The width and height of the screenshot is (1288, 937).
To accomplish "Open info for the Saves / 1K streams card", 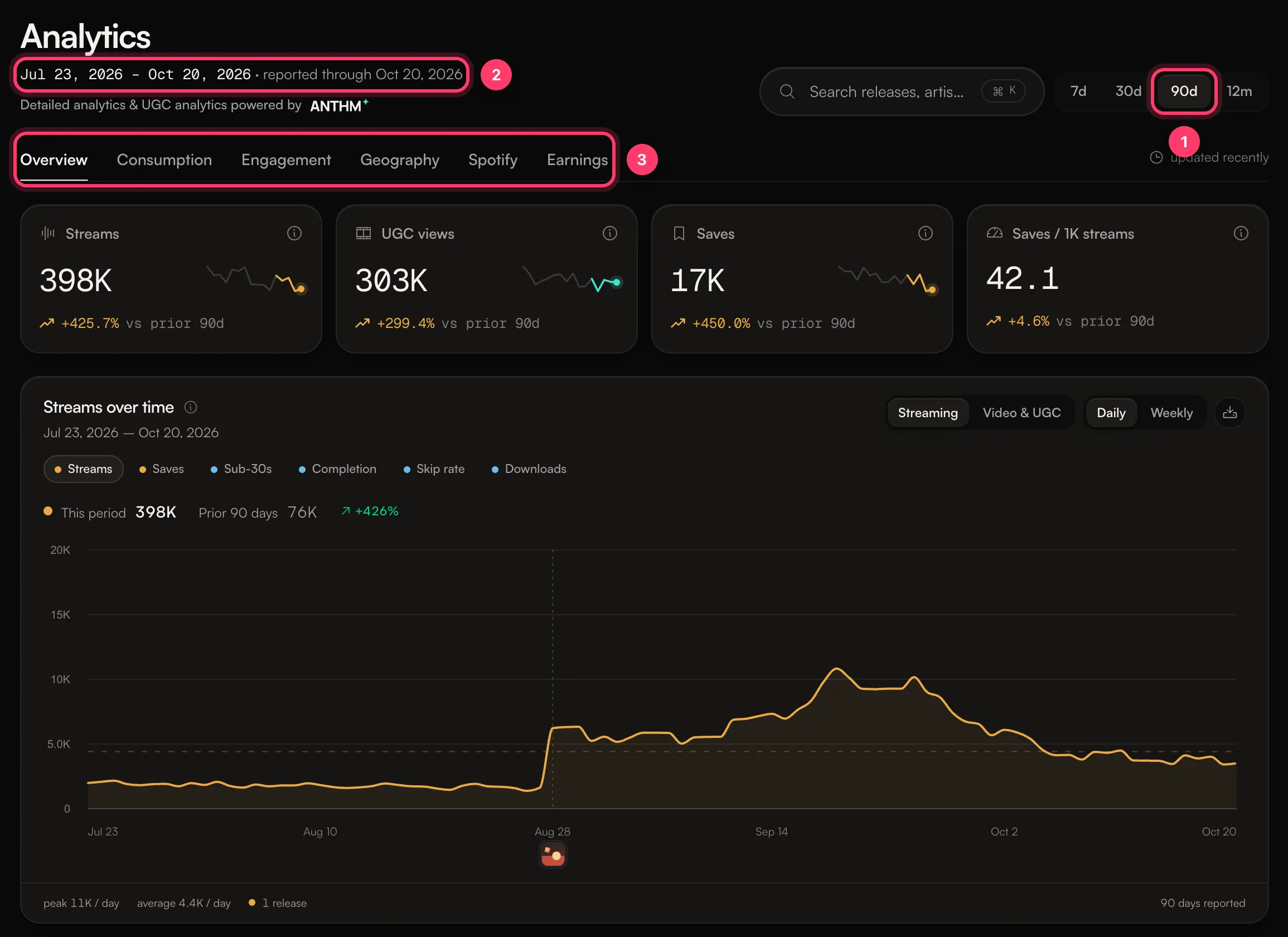I will pos(1241,233).
